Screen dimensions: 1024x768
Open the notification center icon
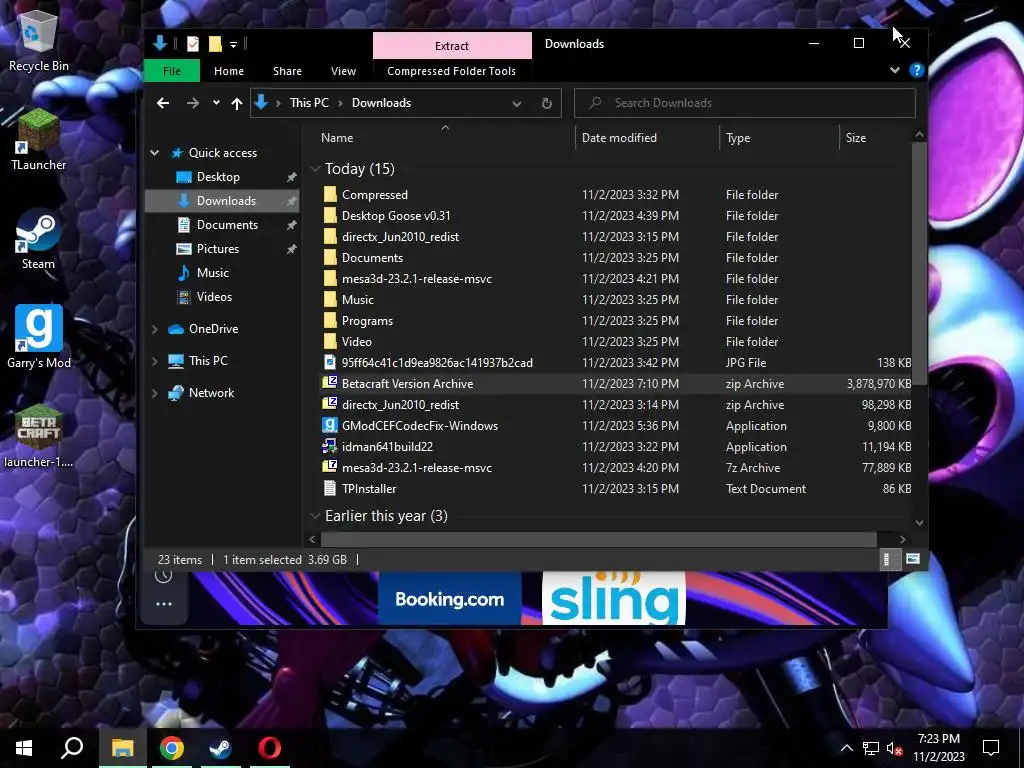click(x=991, y=748)
